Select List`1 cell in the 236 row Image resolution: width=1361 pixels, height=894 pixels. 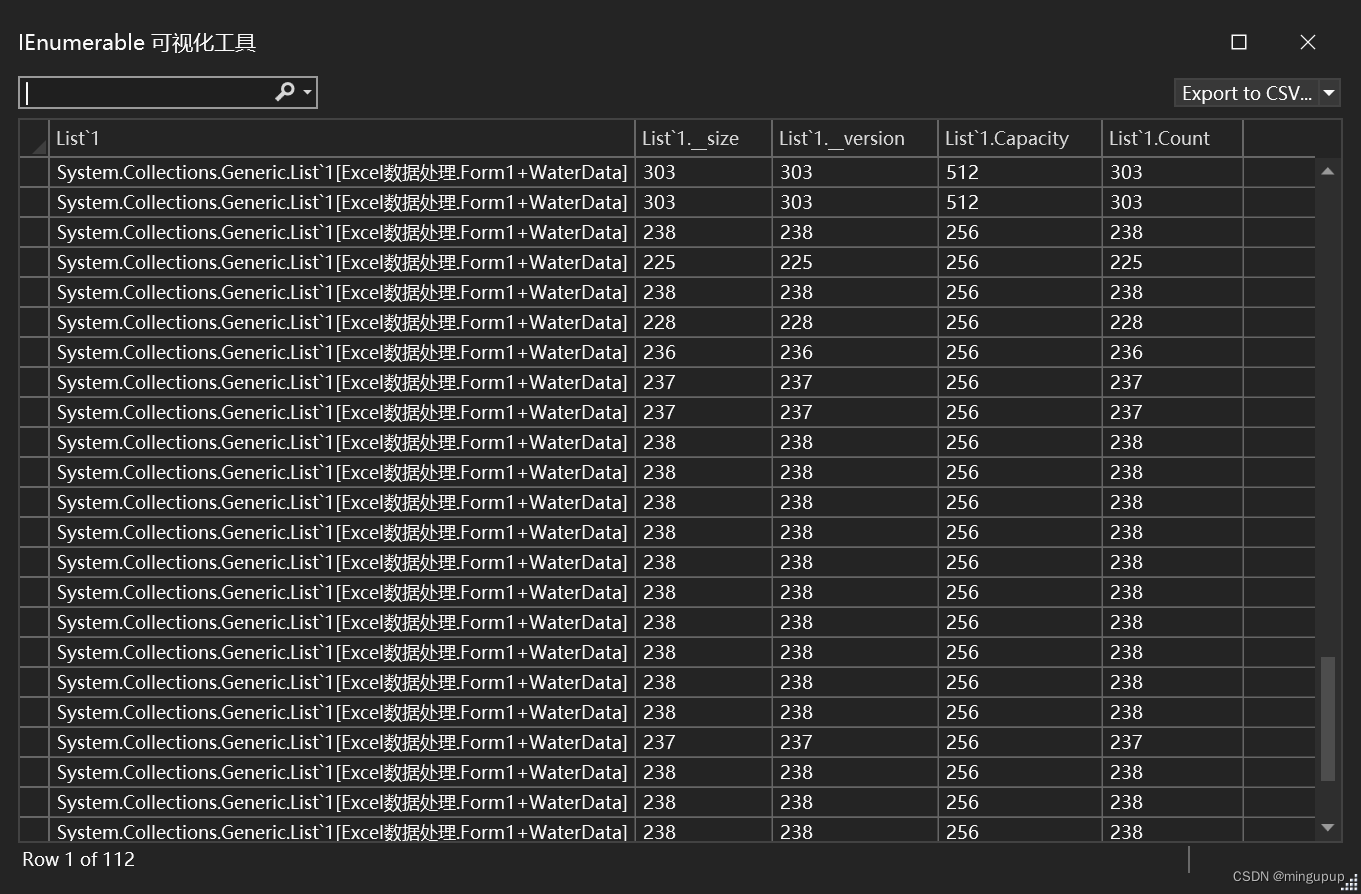click(342, 352)
